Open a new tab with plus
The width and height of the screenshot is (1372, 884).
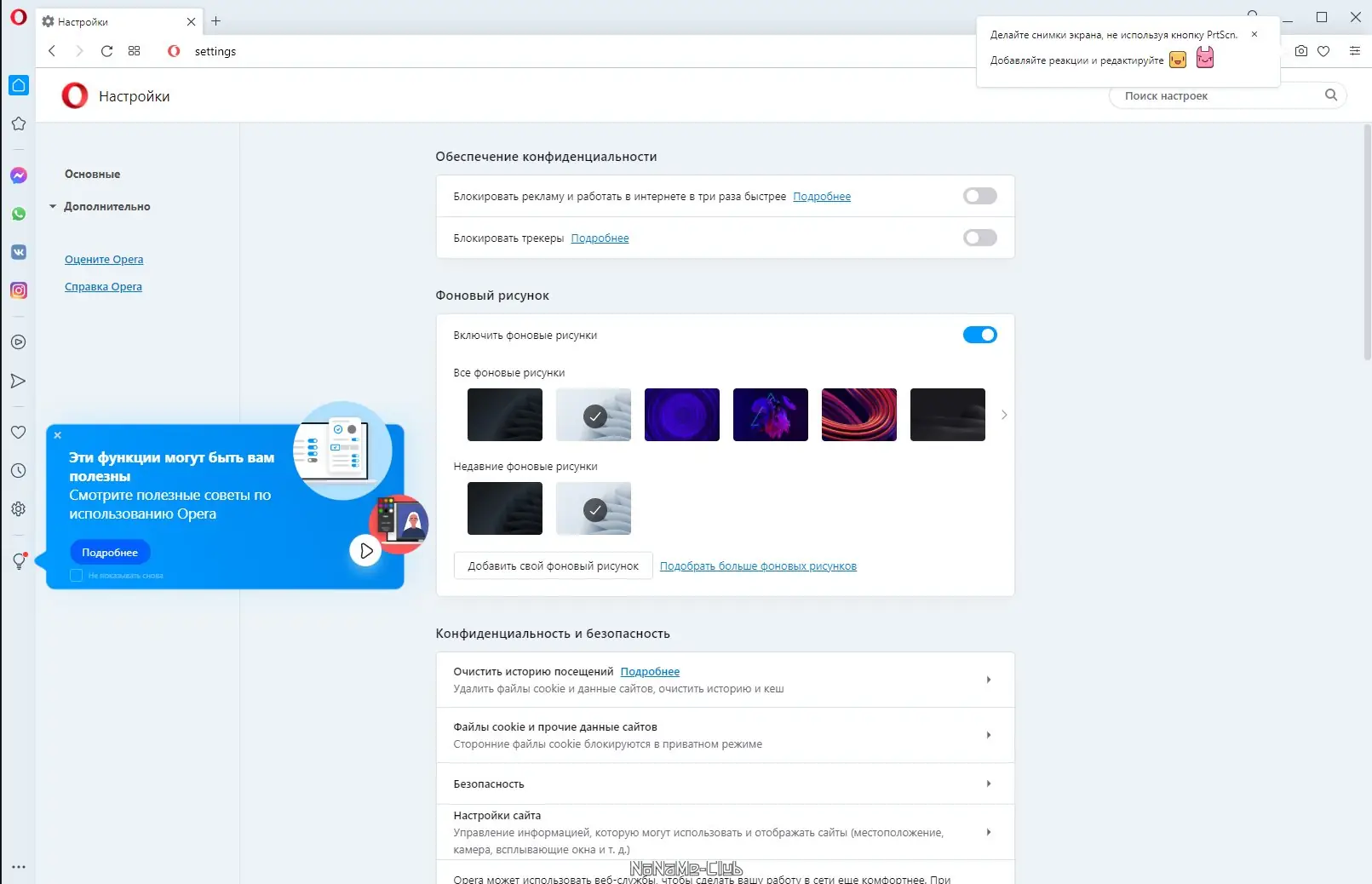click(216, 21)
